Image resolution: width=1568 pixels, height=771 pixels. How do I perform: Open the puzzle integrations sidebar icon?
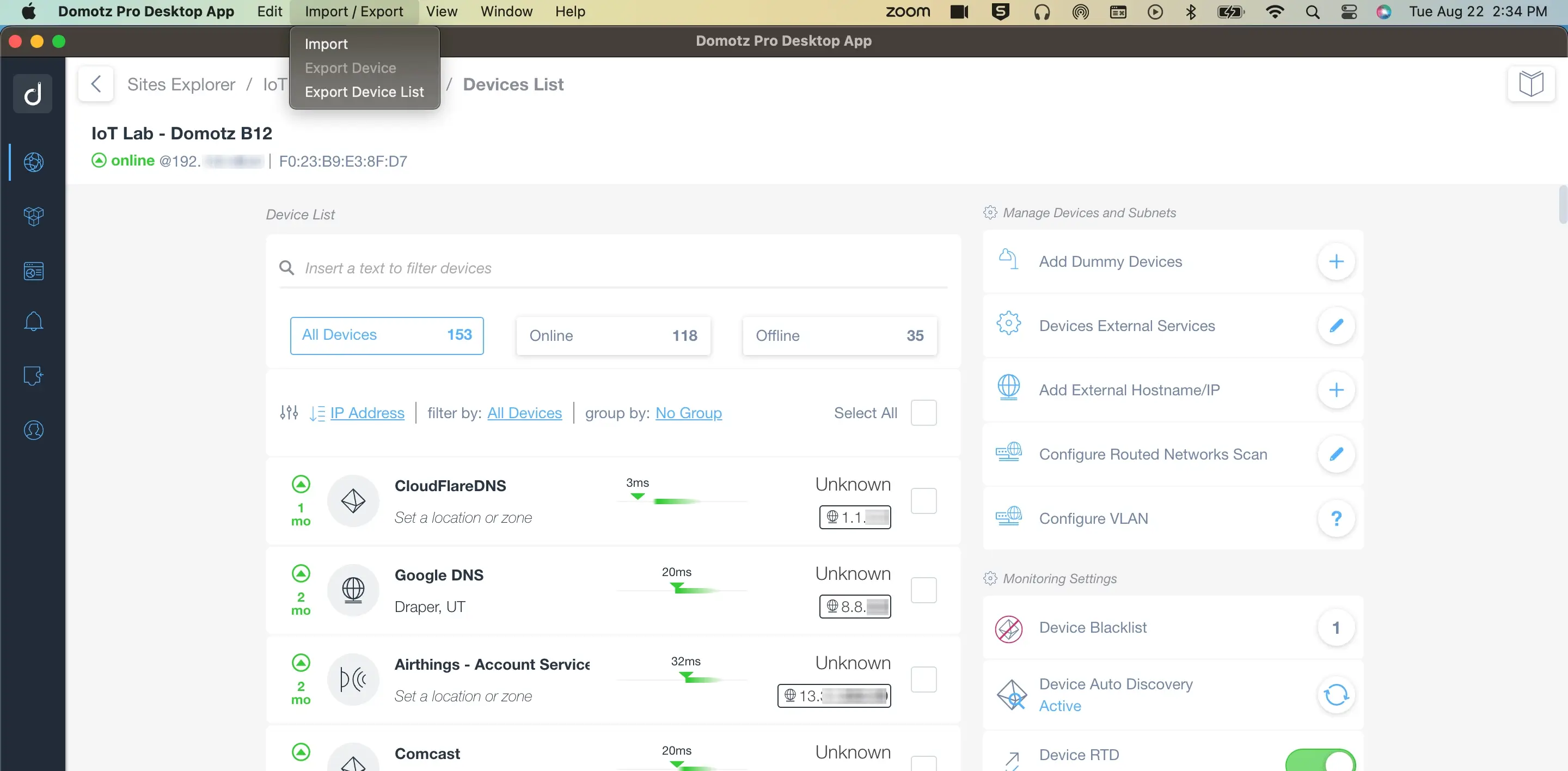33,376
